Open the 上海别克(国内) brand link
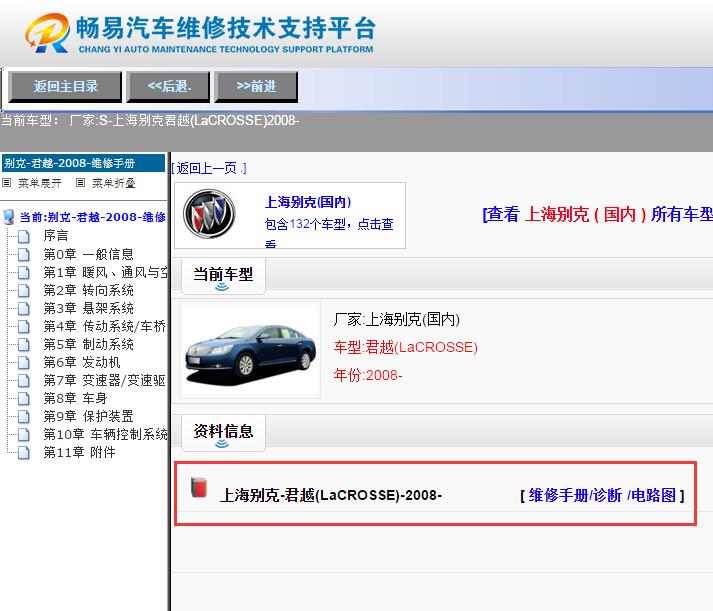This screenshot has height=611, width=713. pyautogui.click(x=308, y=202)
